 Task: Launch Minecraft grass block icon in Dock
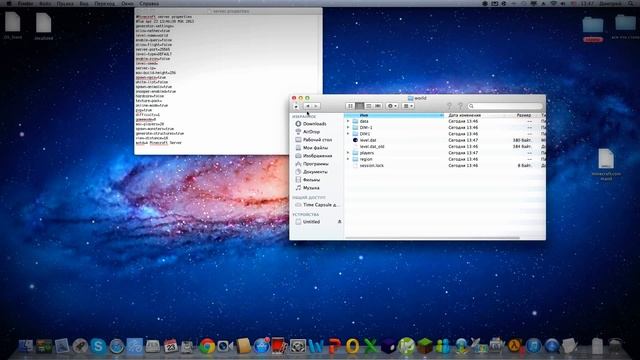[424, 346]
